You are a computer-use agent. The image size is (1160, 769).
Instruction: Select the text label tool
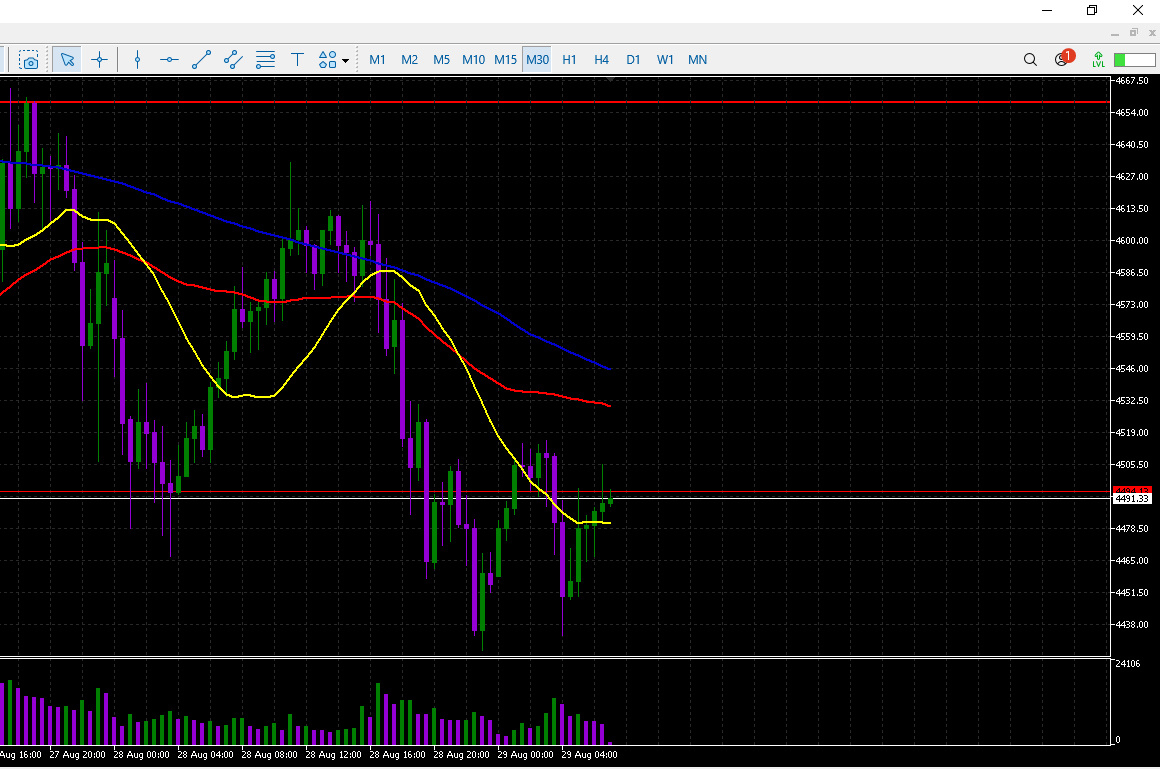click(297, 60)
